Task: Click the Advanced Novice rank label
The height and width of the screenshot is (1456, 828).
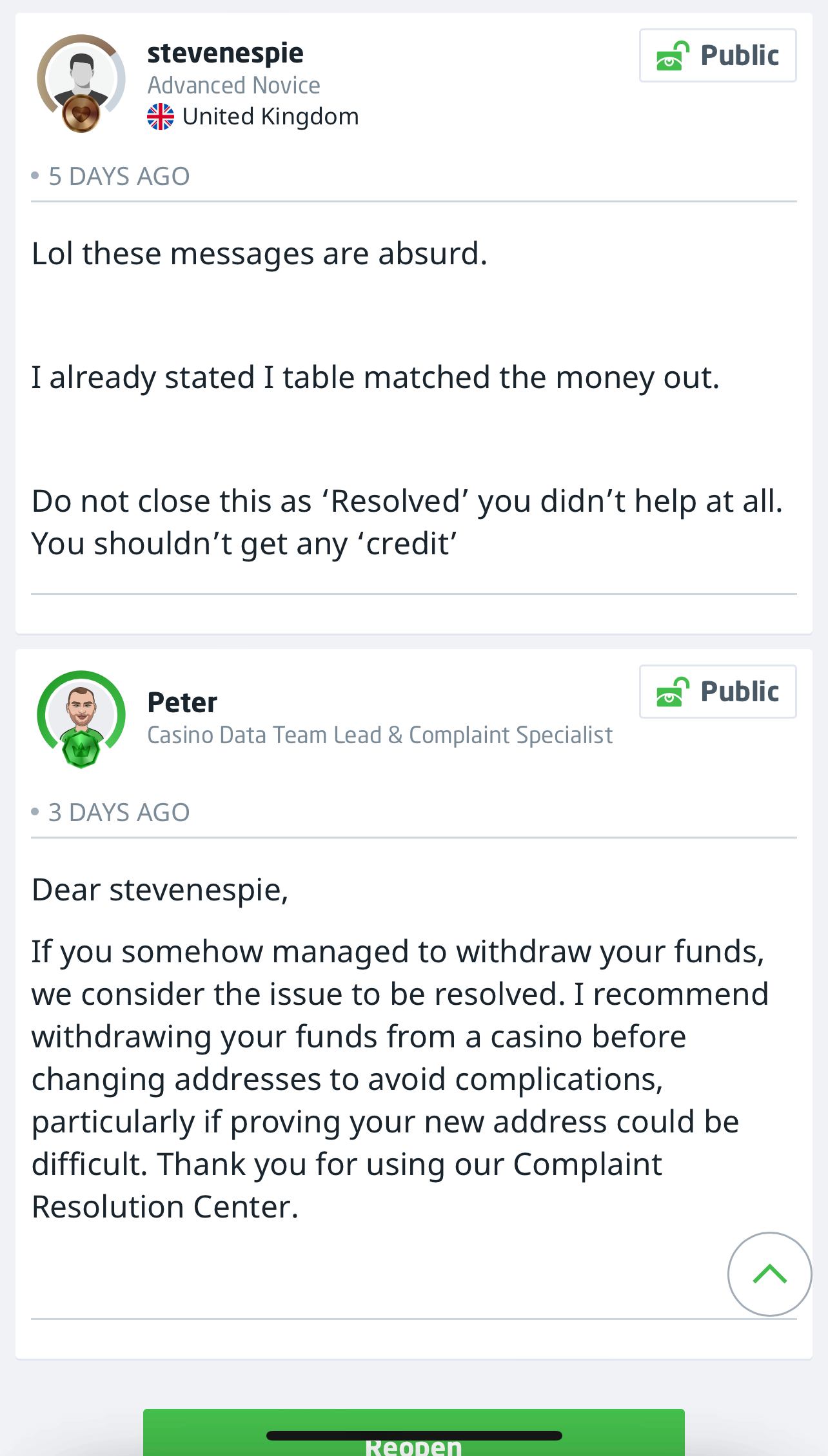Action: tap(233, 85)
